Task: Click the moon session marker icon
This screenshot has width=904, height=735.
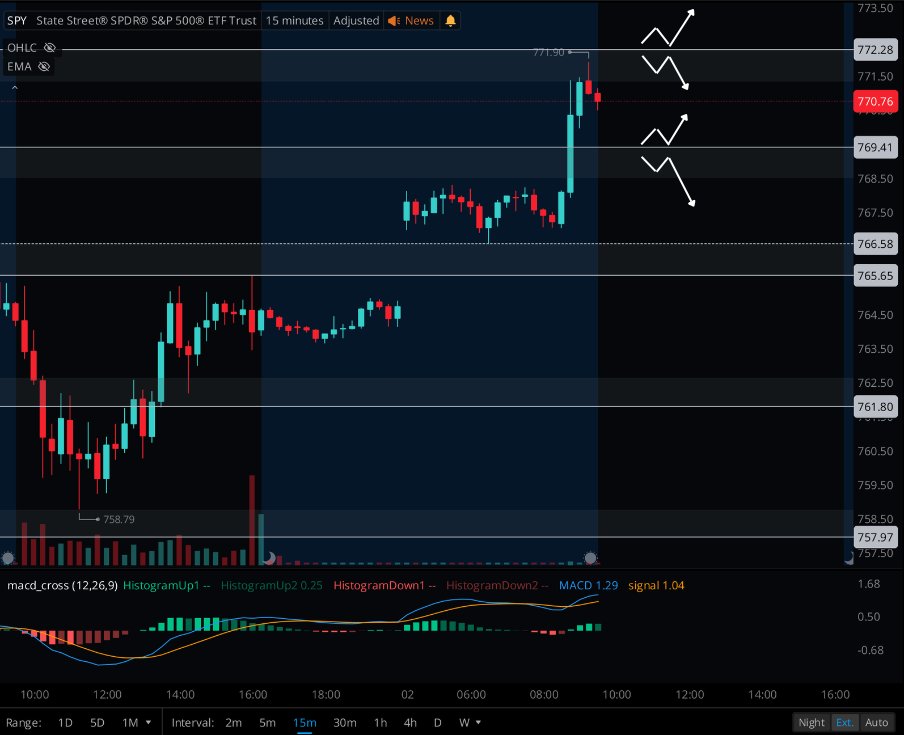Action: [269, 558]
